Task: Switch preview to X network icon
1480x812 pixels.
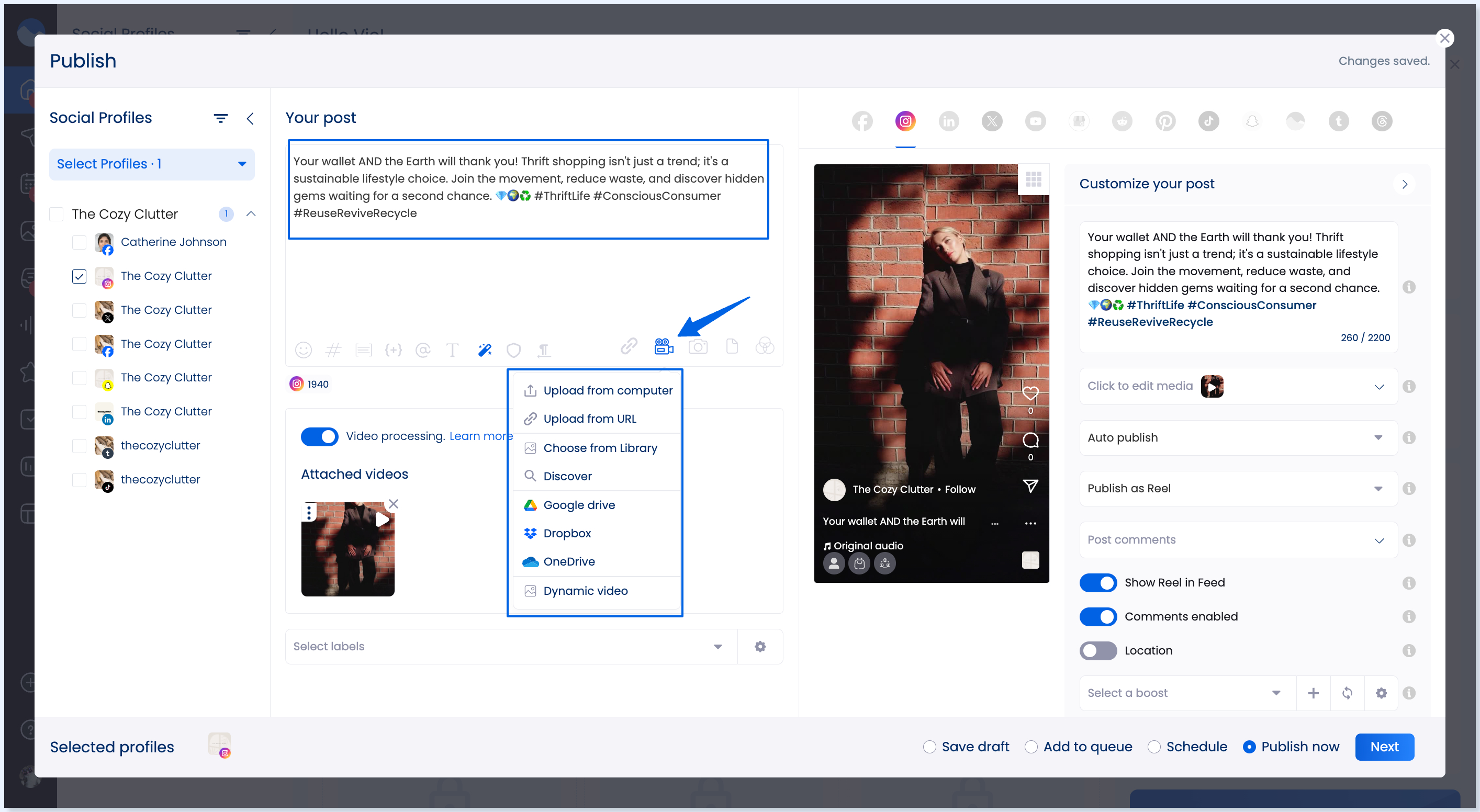Action: point(992,121)
